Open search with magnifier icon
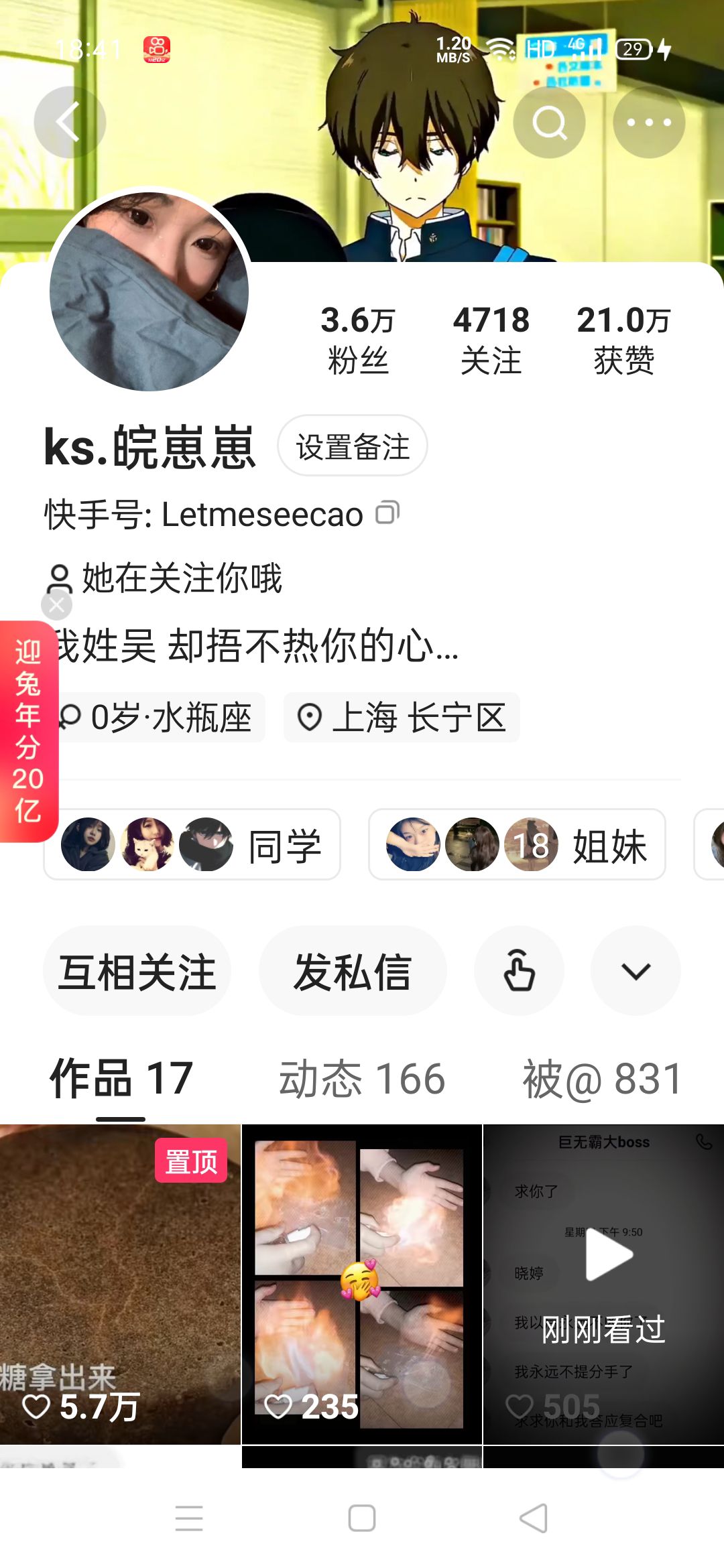Image resolution: width=724 pixels, height=1568 pixels. (x=549, y=122)
